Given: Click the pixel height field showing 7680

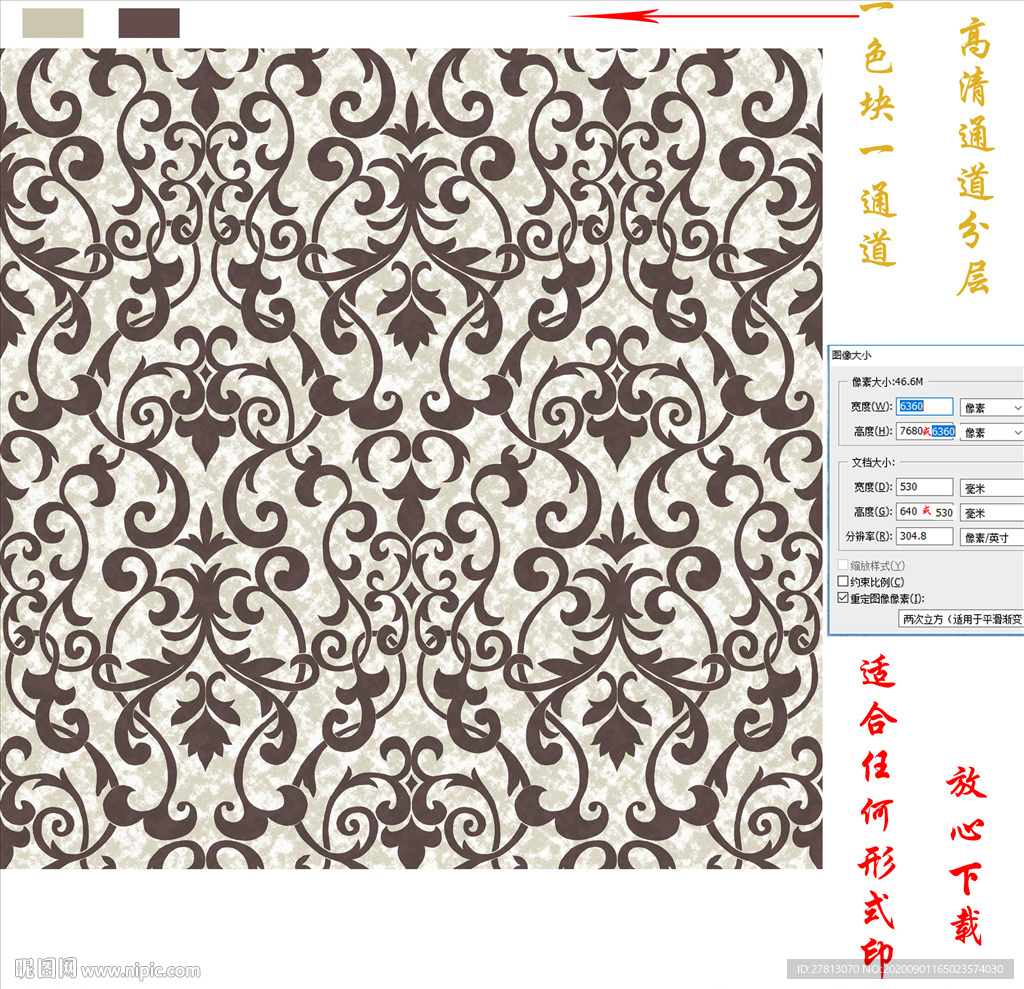Looking at the screenshot, I should pos(925,431).
